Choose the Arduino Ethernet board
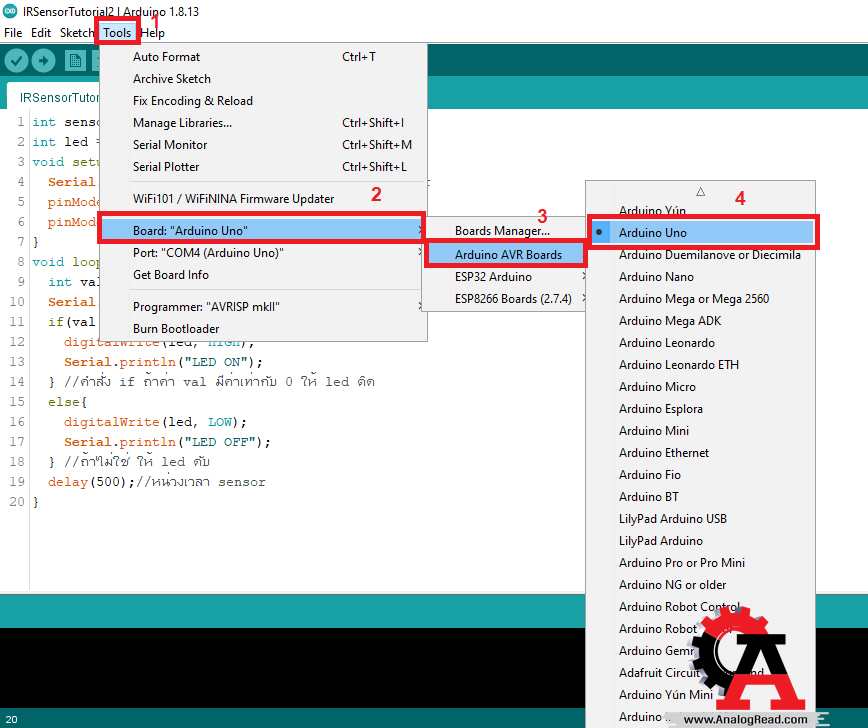 pyautogui.click(x=700, y=453)
